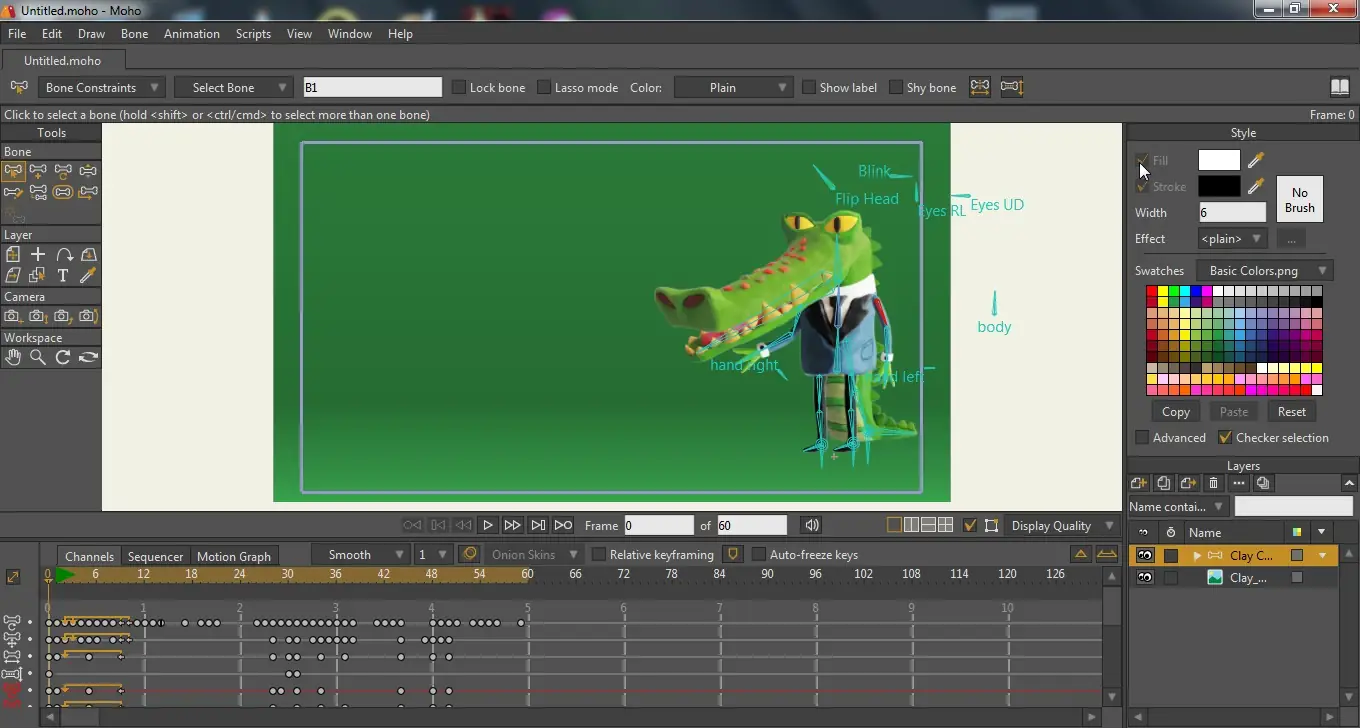Screen dimensions: 1360x728
Task: Enable the Lock bone checkbox
Action: click(460, 88)
